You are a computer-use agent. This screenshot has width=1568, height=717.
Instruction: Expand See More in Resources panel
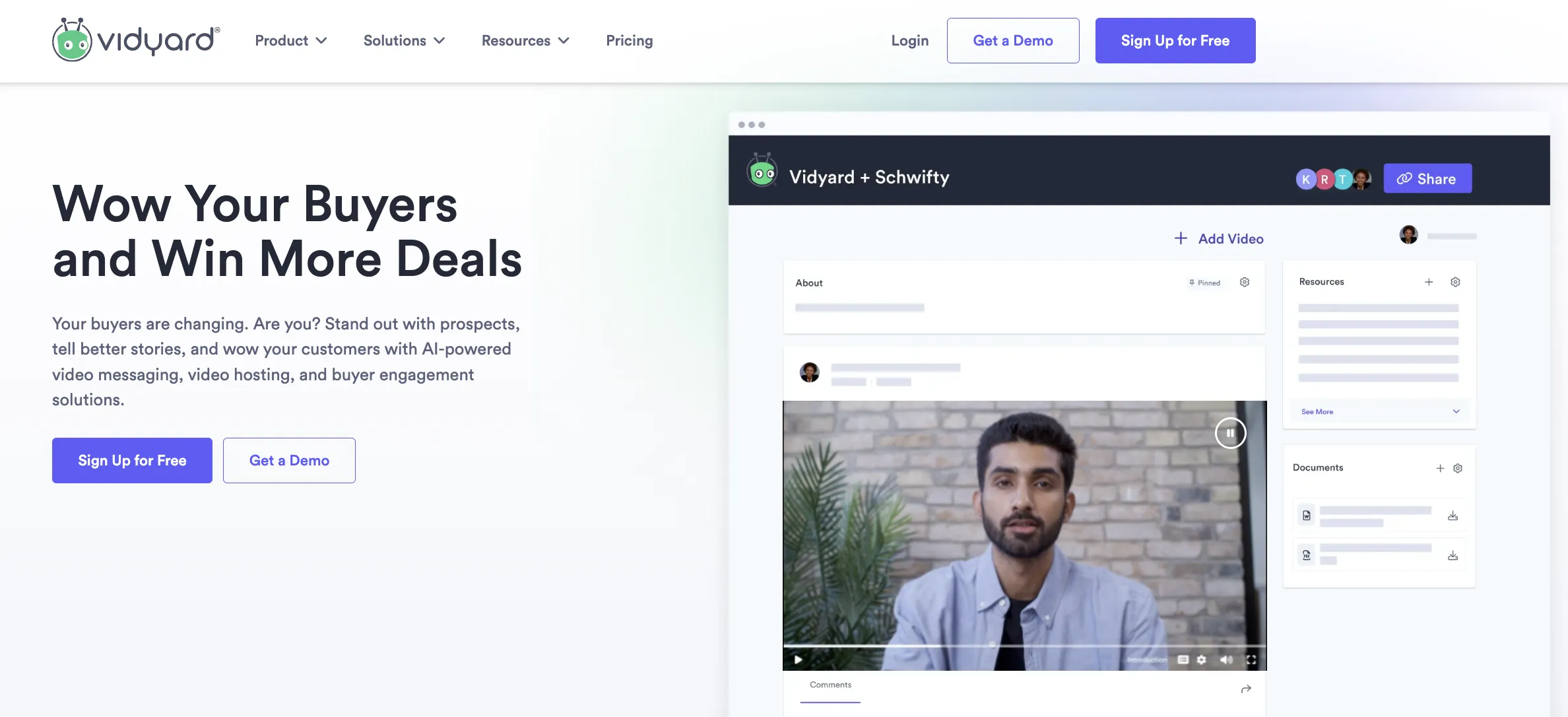(1380, 411)
